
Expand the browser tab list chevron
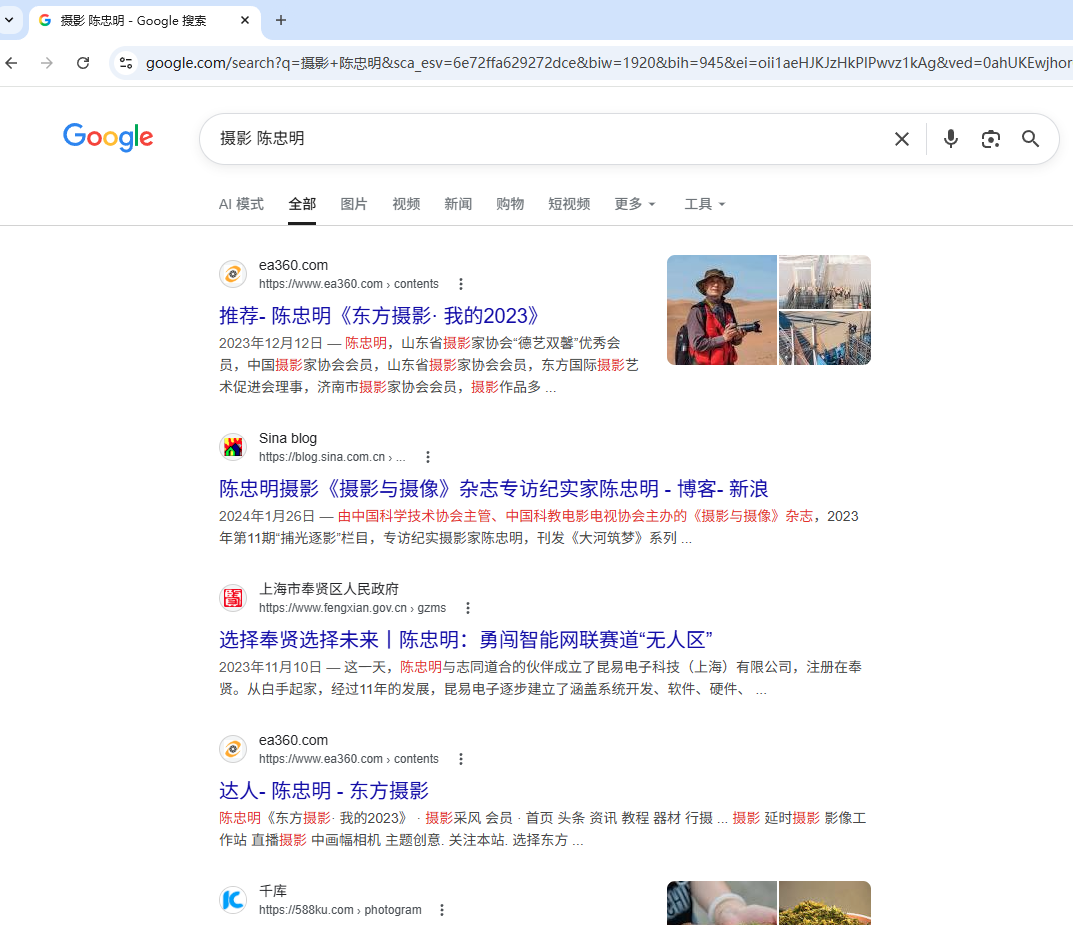tap(9, 20)
